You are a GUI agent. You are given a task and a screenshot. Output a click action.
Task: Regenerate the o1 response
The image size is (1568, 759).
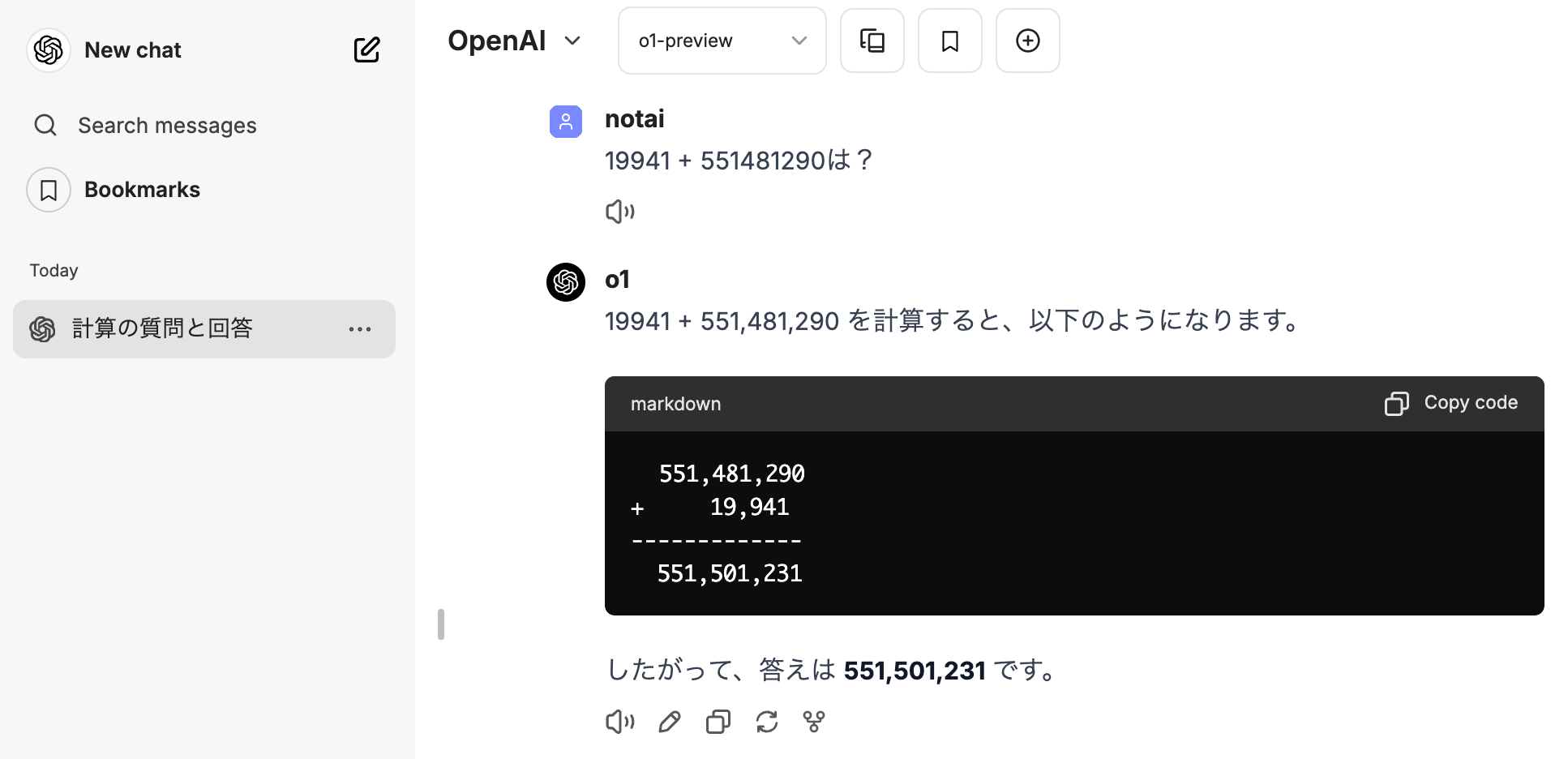pyautogui.click(x=766, y=721)
